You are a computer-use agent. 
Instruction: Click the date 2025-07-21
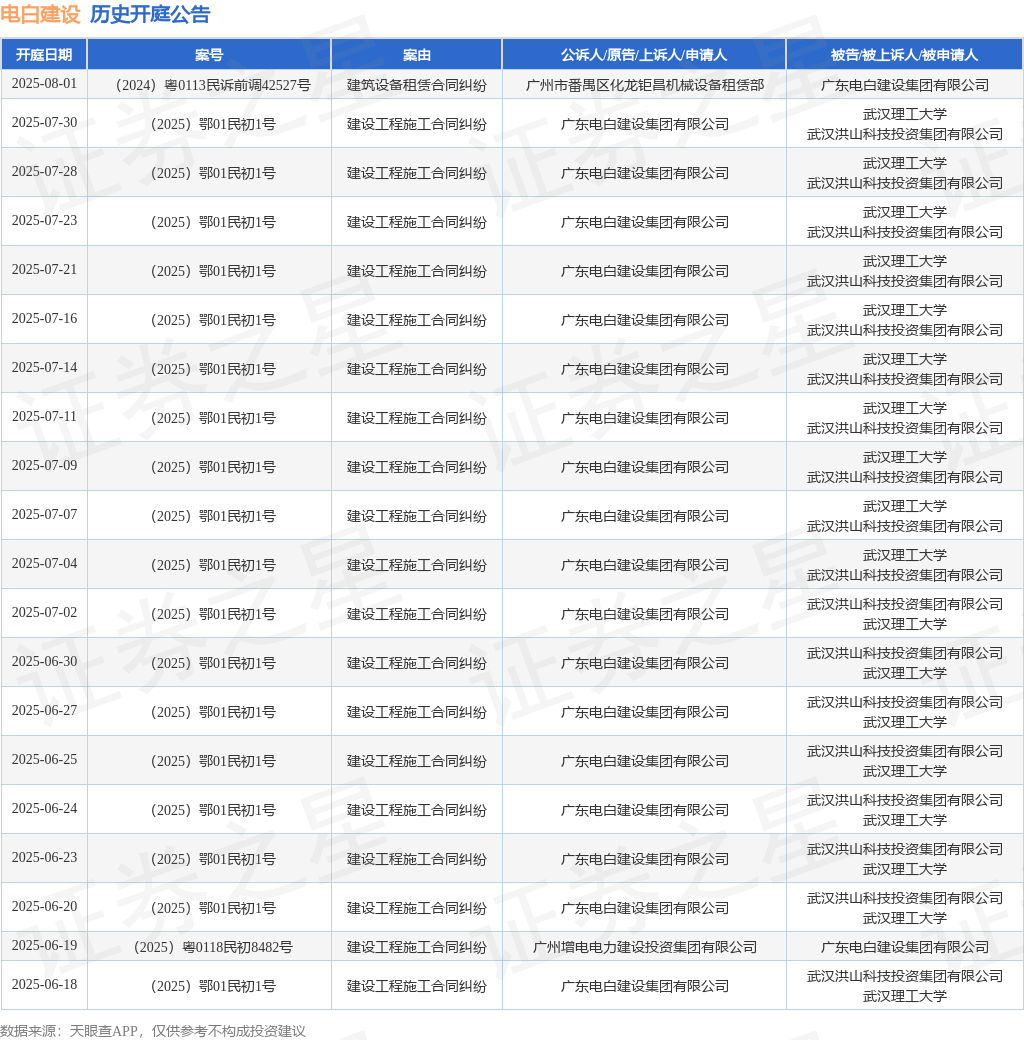[x=44, y=270]
